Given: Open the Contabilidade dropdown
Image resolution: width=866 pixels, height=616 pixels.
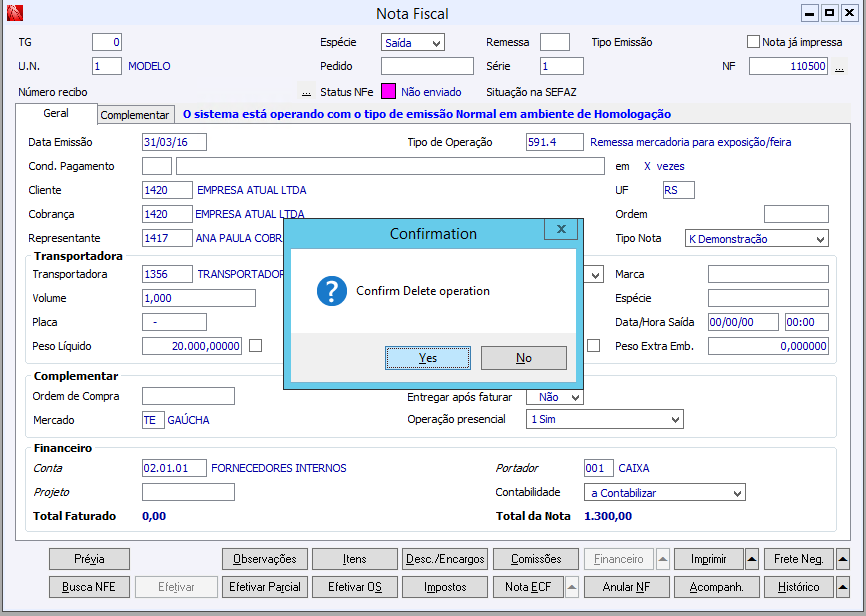Looking at the screenshot, I should [x=737, y=493].
